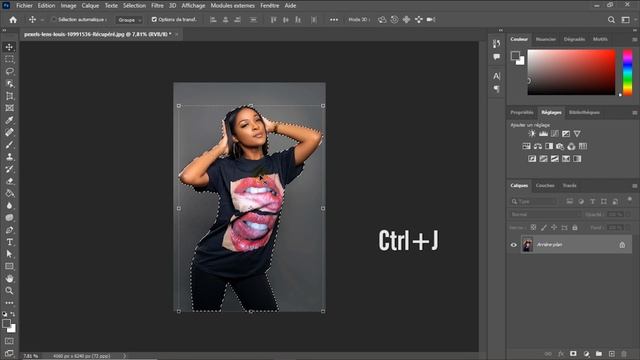
Task: Switch to the Couches tab
Action: (x=545, y=186)
